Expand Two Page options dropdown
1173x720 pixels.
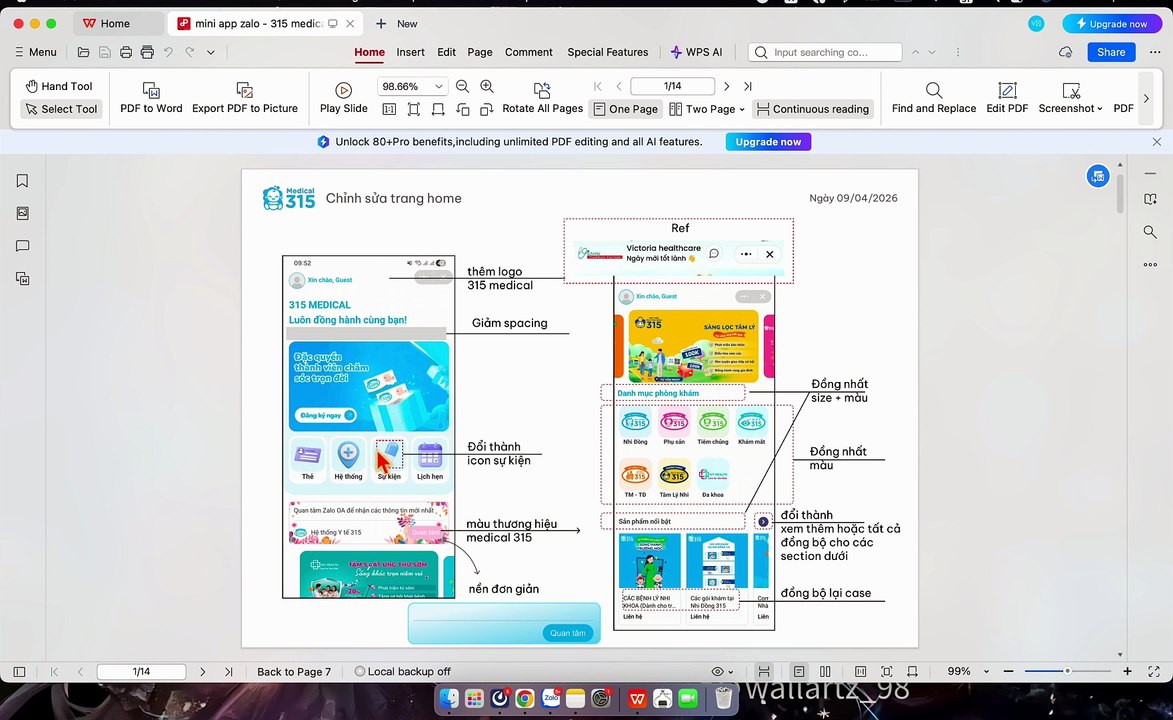tap(742, 109)
